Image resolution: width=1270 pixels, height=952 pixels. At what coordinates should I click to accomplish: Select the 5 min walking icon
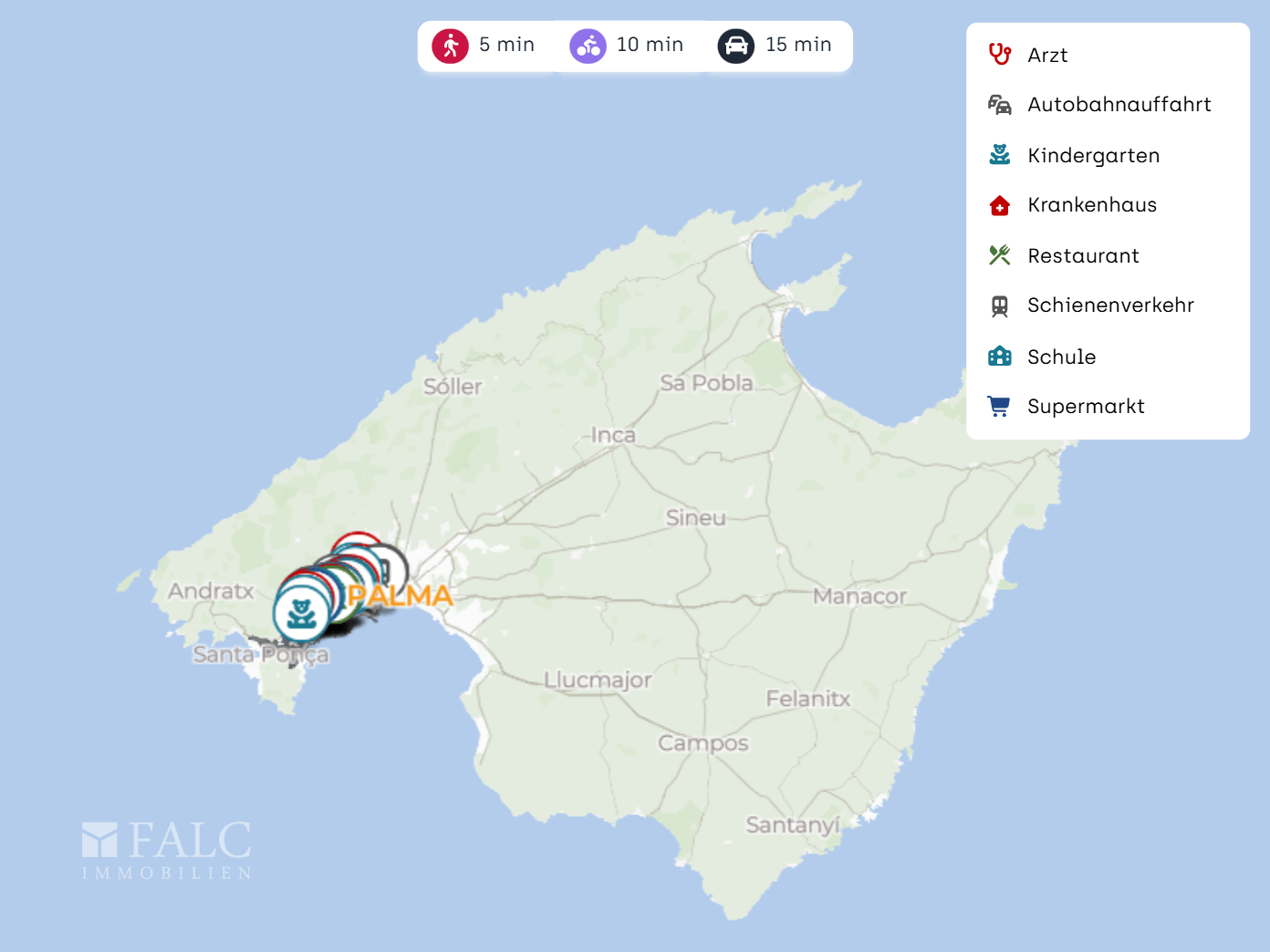pos(451,46)
